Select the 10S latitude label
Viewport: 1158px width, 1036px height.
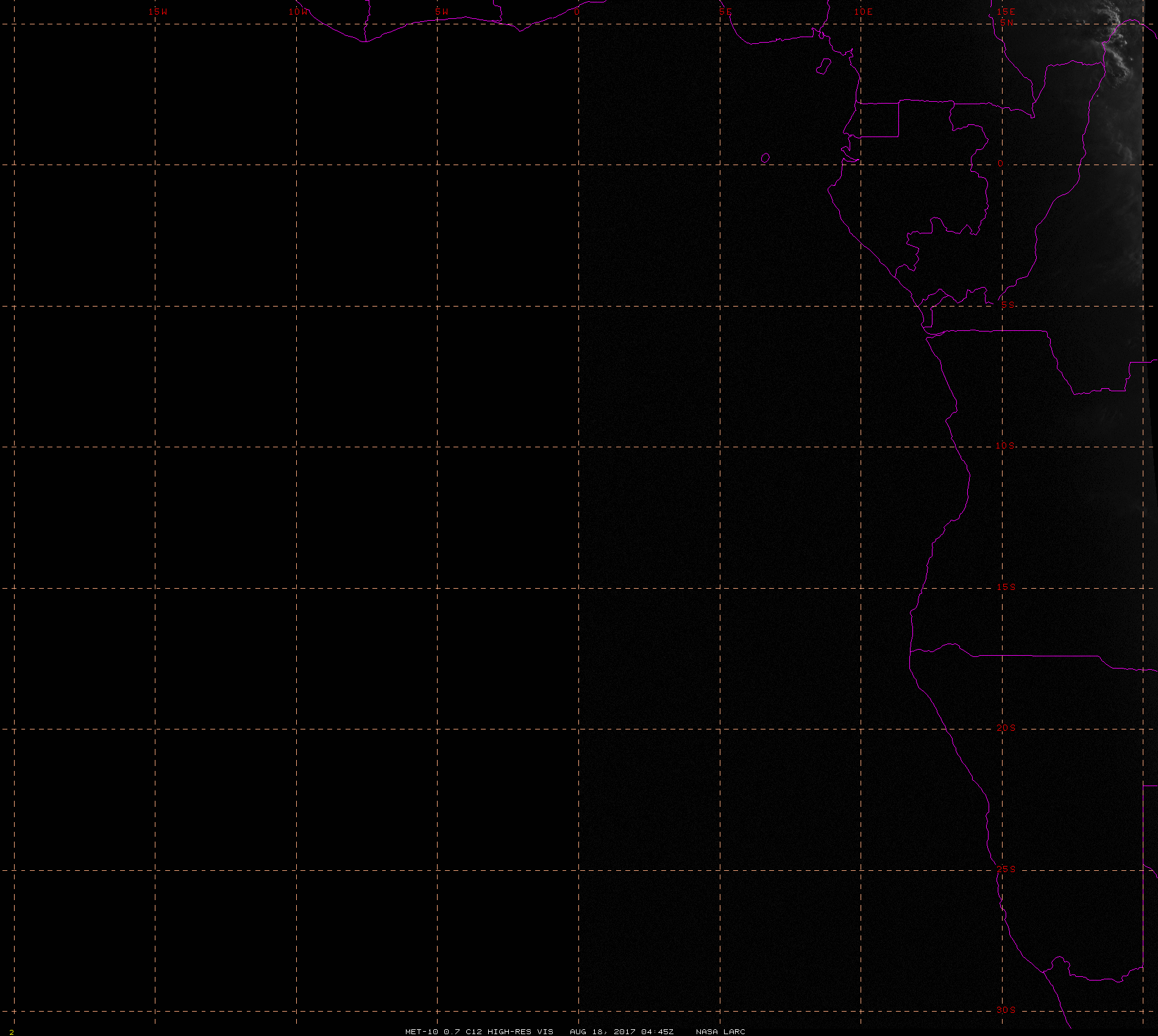[x=1005, y=445]
